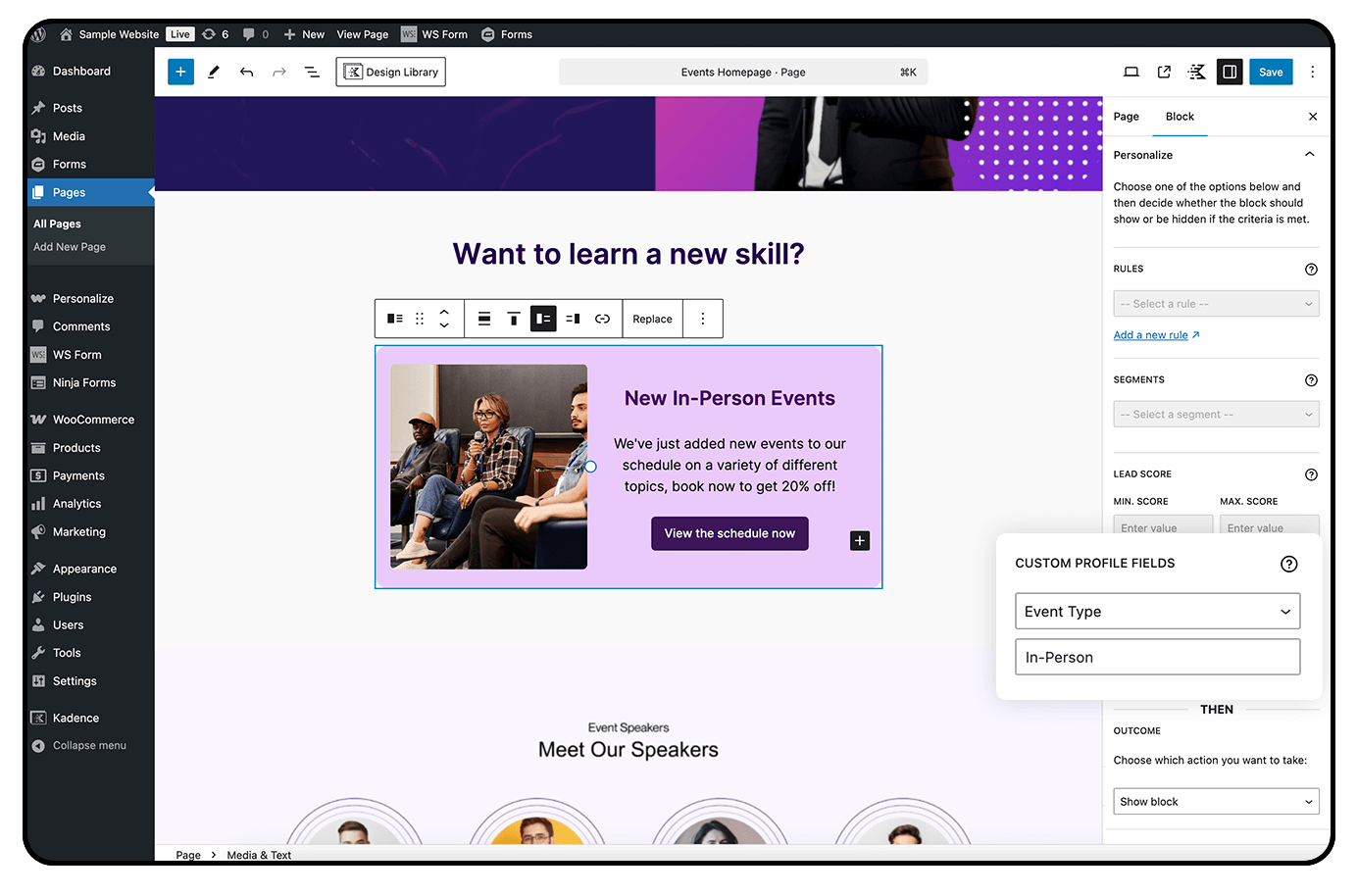Screen dimensions: 1357x896
Task: Toggle the Settings sidebar panel
Action: coord(1229,72)
